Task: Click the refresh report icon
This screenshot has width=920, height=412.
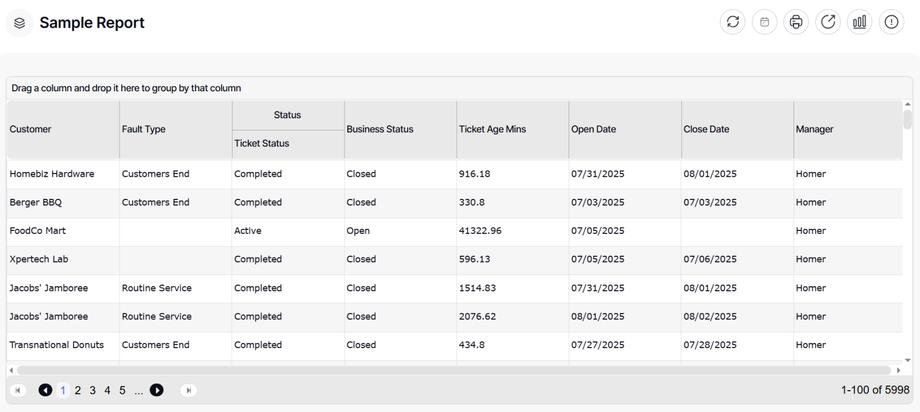Action: point(733,22)
